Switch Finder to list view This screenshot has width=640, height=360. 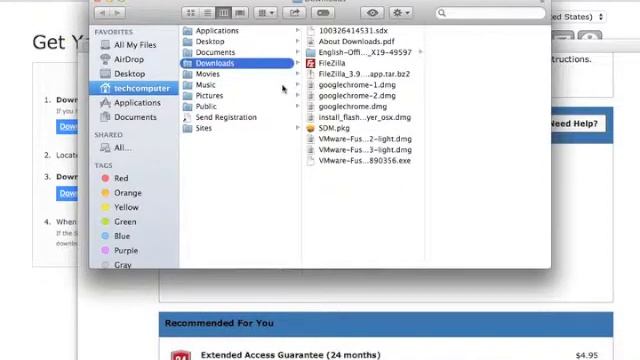pyautogui.click(x=207, y=13)
